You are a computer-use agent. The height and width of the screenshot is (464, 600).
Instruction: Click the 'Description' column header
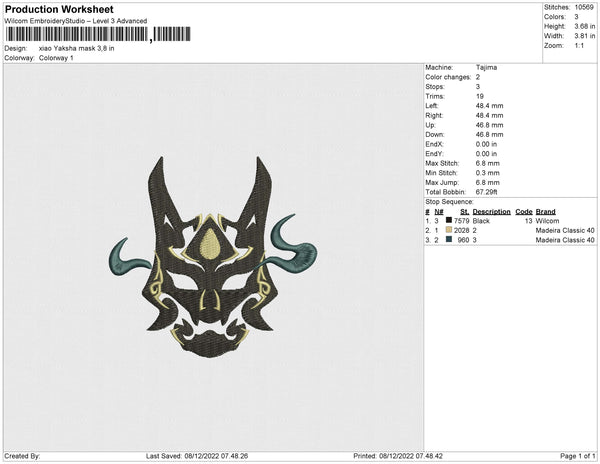(x=491, y=212)
